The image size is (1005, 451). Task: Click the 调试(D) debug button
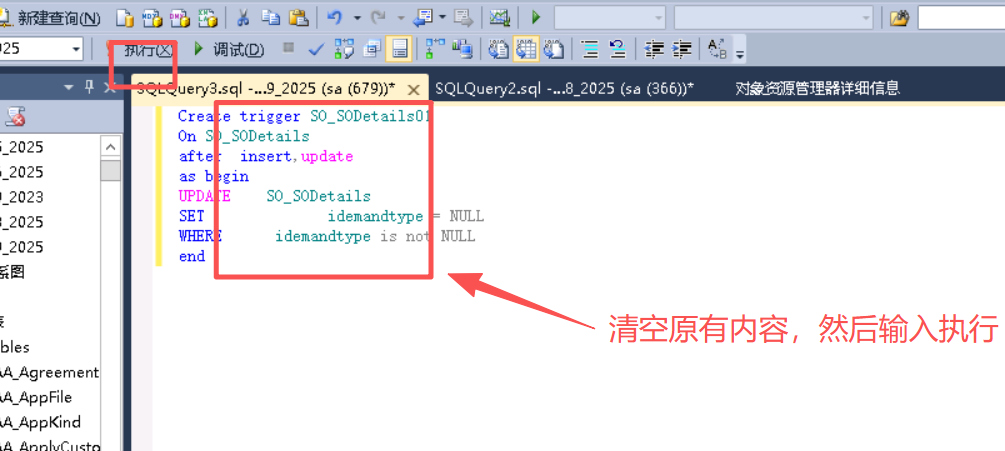(x=229, y=49)
